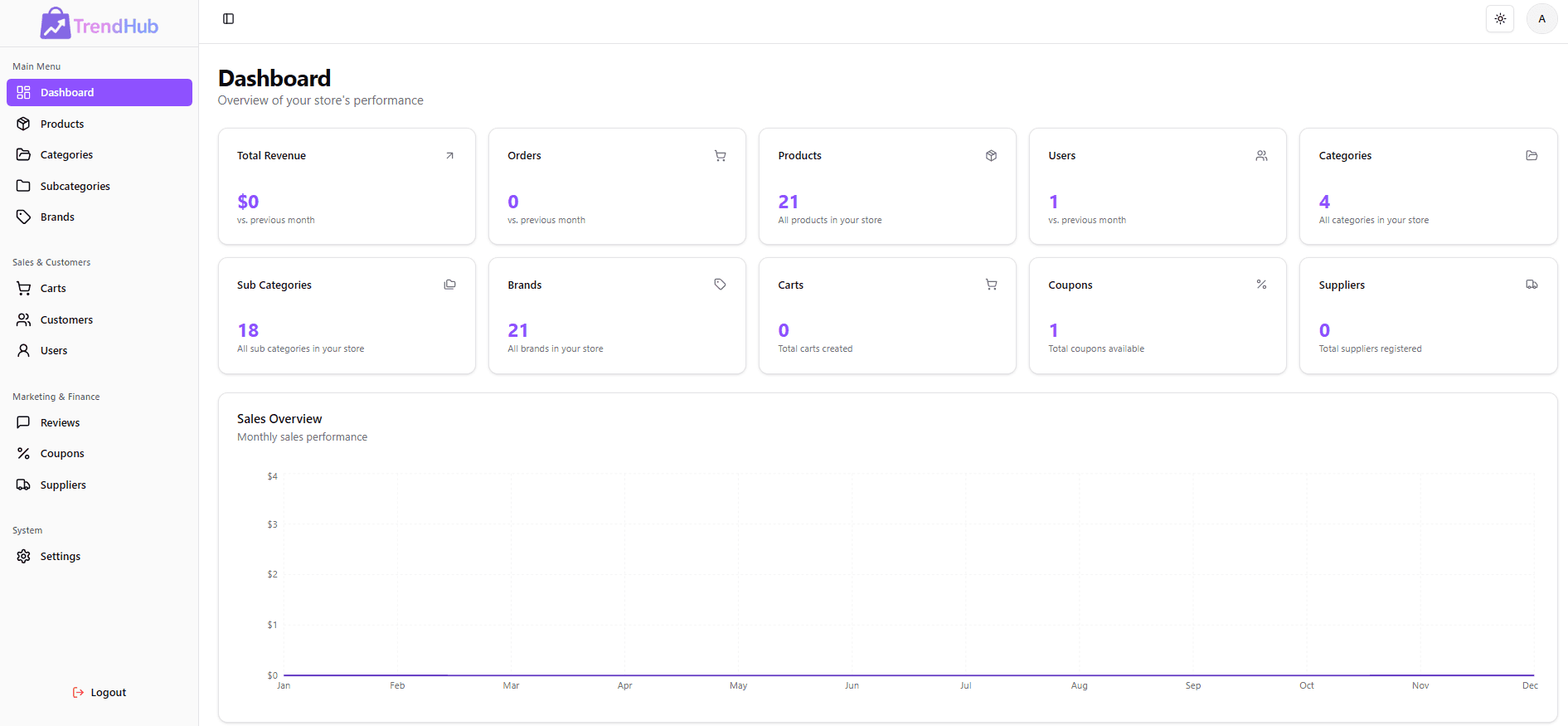Viewport: 1568px width, 726px height.
Task: Click the Jun label on chart axis
Action: (852, 685)
